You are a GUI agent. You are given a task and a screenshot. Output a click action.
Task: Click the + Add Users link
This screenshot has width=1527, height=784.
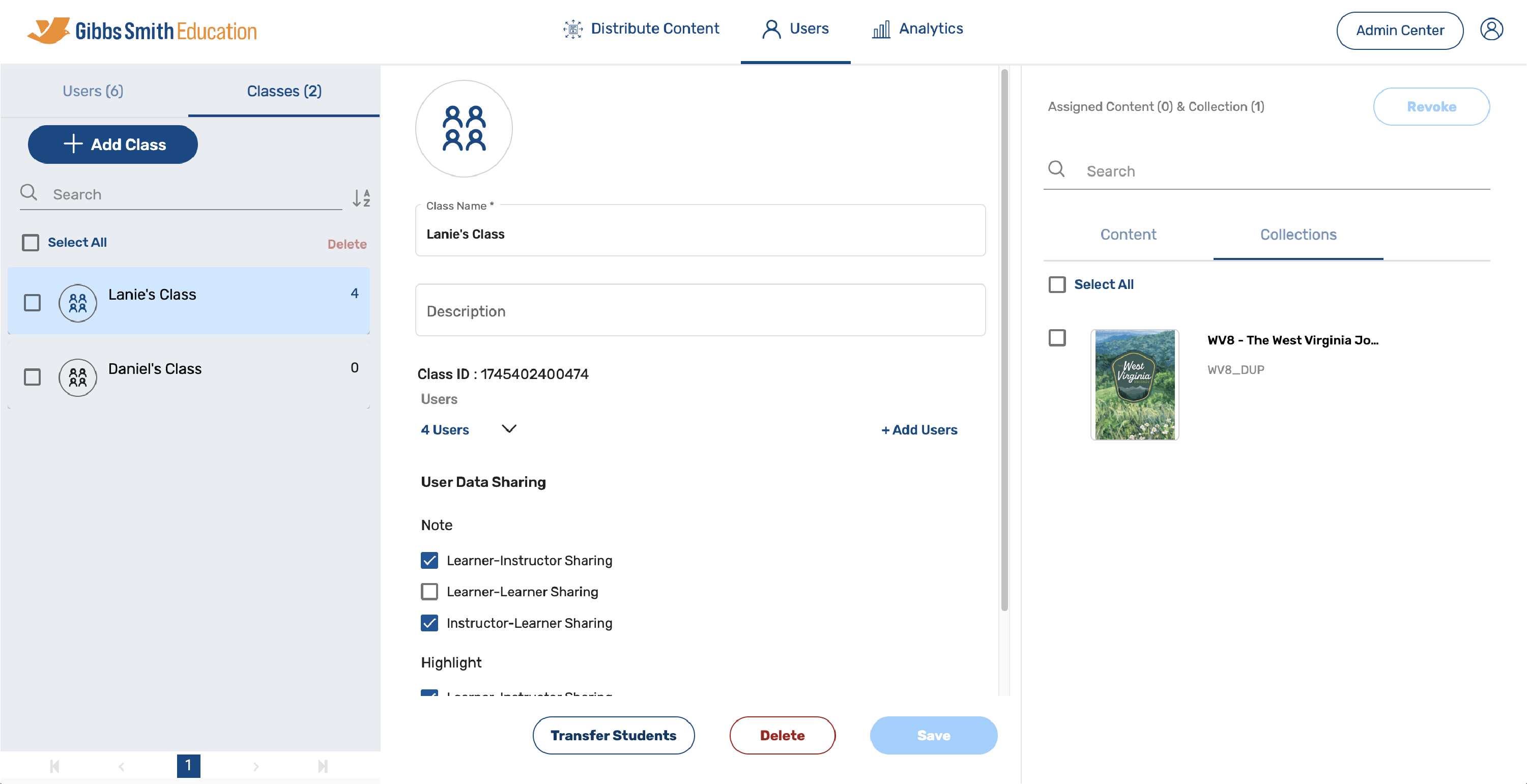(x=919, y=429)
